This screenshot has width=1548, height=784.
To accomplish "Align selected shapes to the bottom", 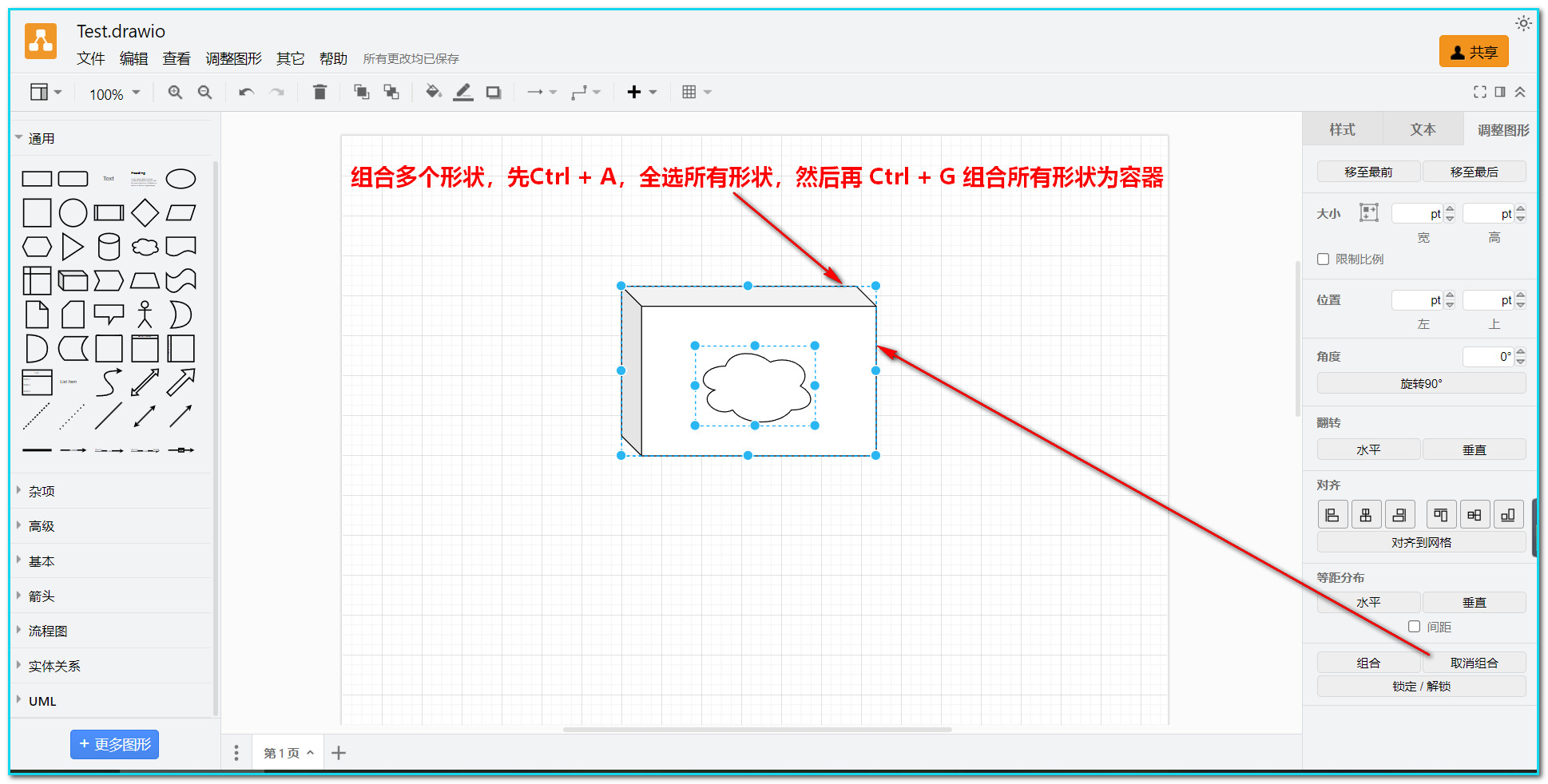I will (x=1508, y=515).
